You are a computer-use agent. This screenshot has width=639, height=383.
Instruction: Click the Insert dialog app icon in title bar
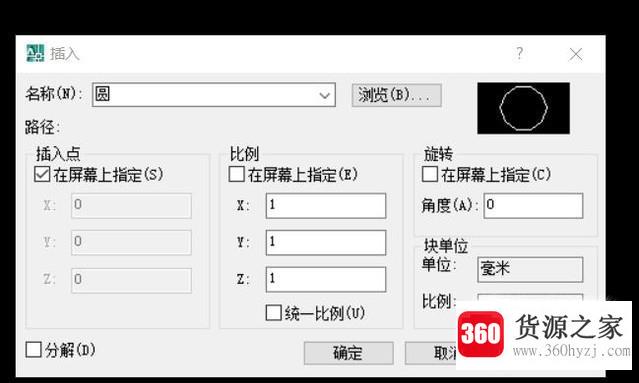coord(35,53)
